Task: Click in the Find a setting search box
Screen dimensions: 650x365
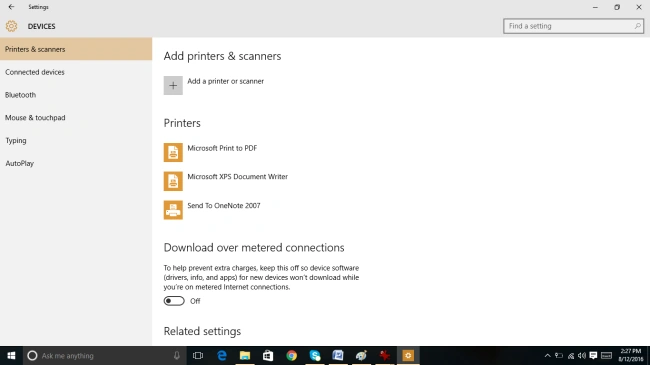Action: (573, 26)
